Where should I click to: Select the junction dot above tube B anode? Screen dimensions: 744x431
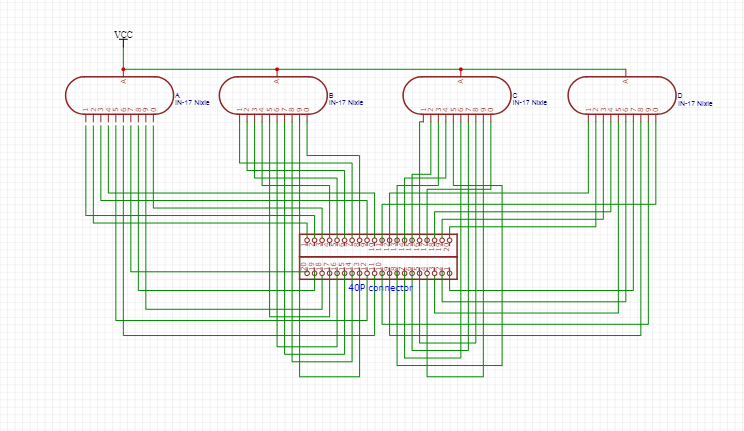point(277,69)
